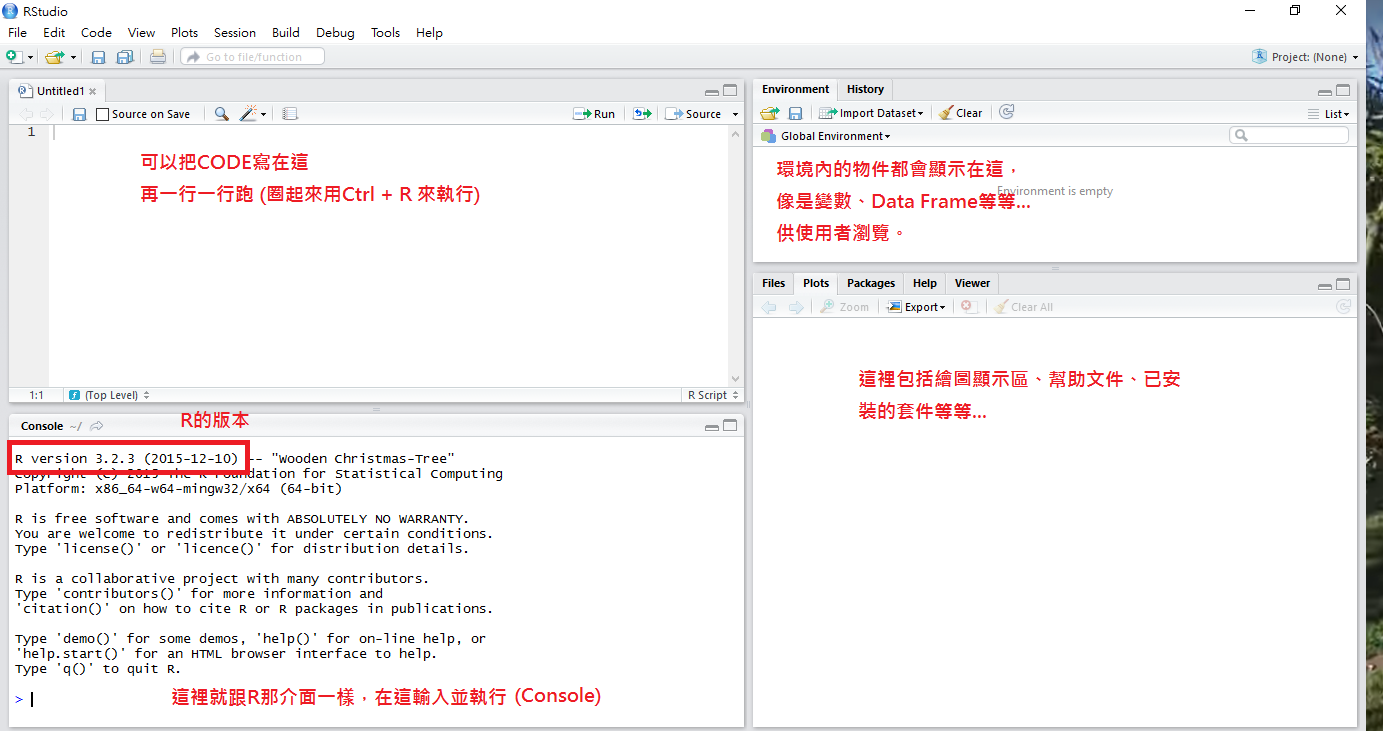Click the Print icon in main toolbar
This screenshot has width=1383, height=731.
coord(158,57)
